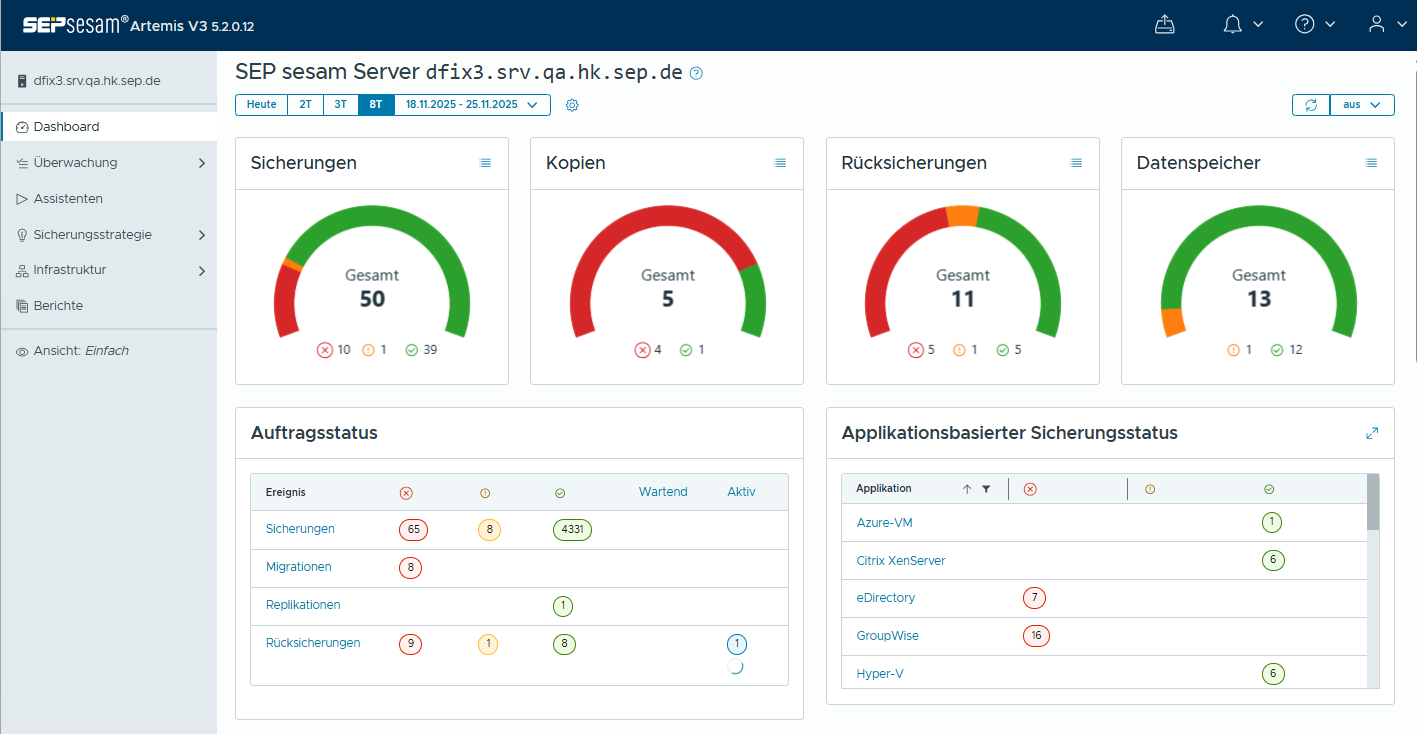
Task: Open the upload/export icon in the top bar
Action: (1164, 23)
